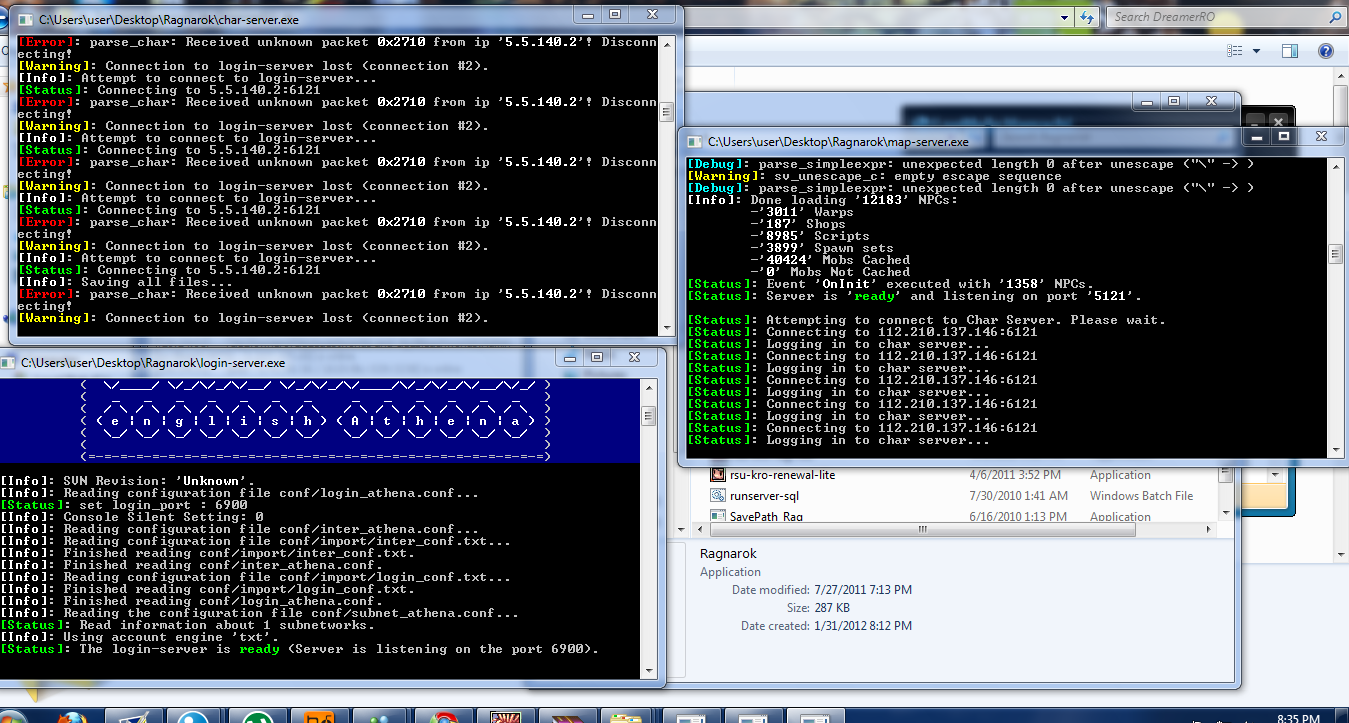Open Explorer help with the question mark icon
This screenshot has height=723, width=1349.
pyautogui.click(x=1326, y=51)
